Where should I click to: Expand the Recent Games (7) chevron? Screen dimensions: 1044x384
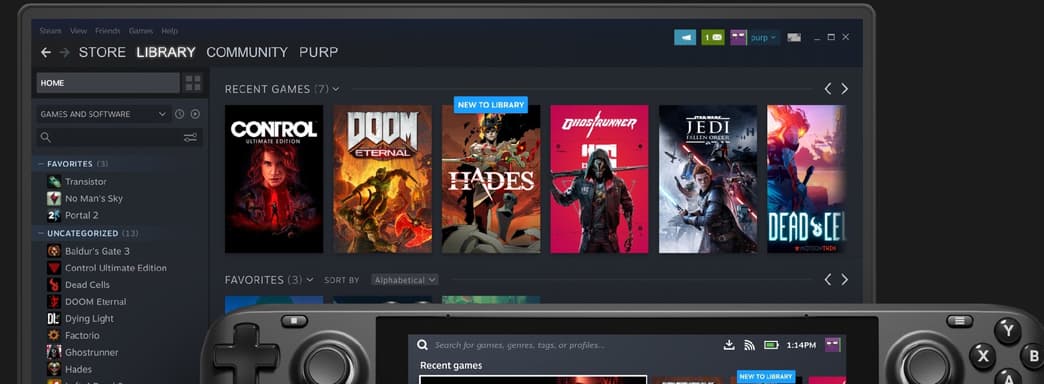tap(336, 89)
